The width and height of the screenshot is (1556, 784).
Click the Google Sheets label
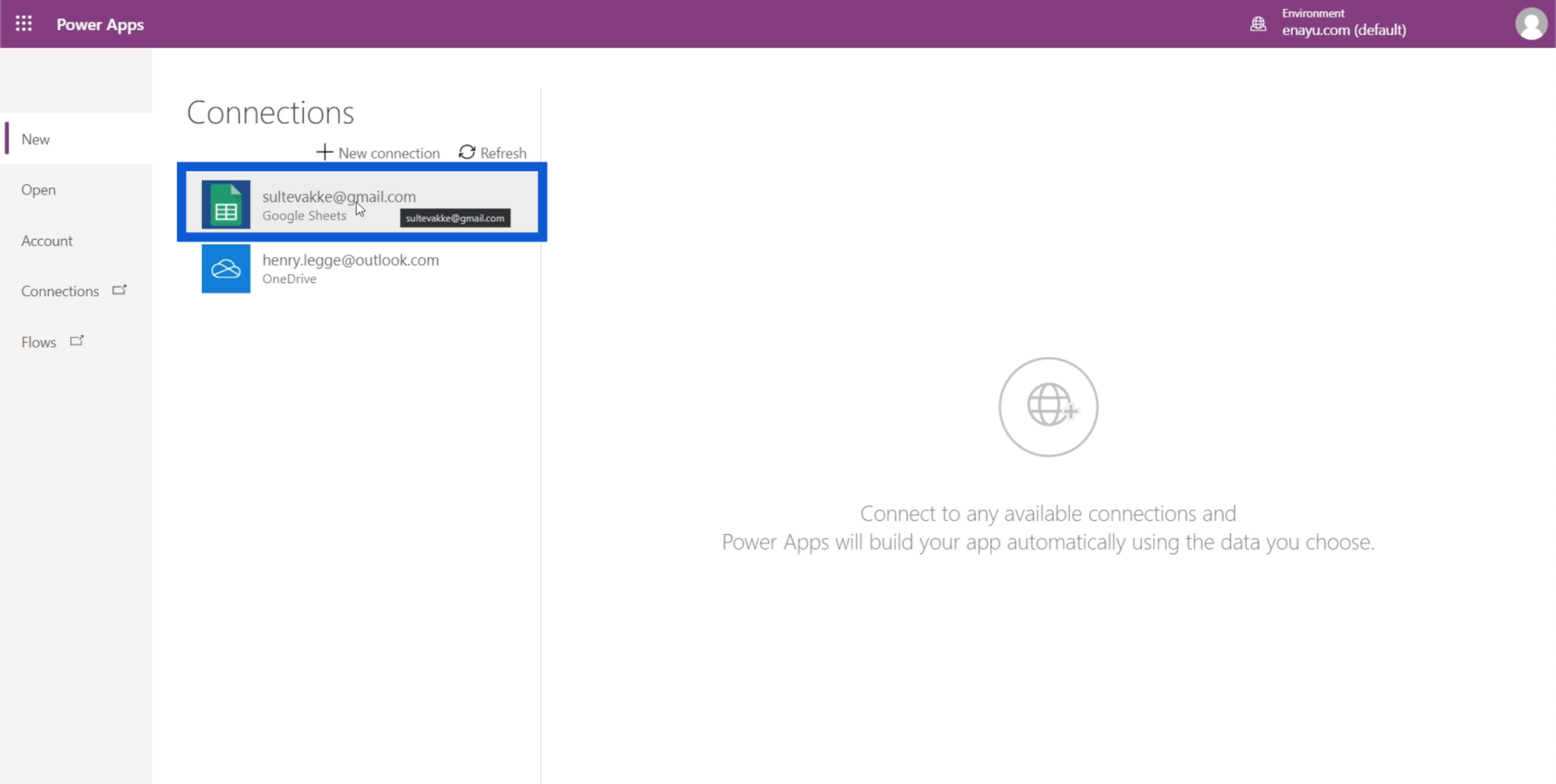click(304, 216)
